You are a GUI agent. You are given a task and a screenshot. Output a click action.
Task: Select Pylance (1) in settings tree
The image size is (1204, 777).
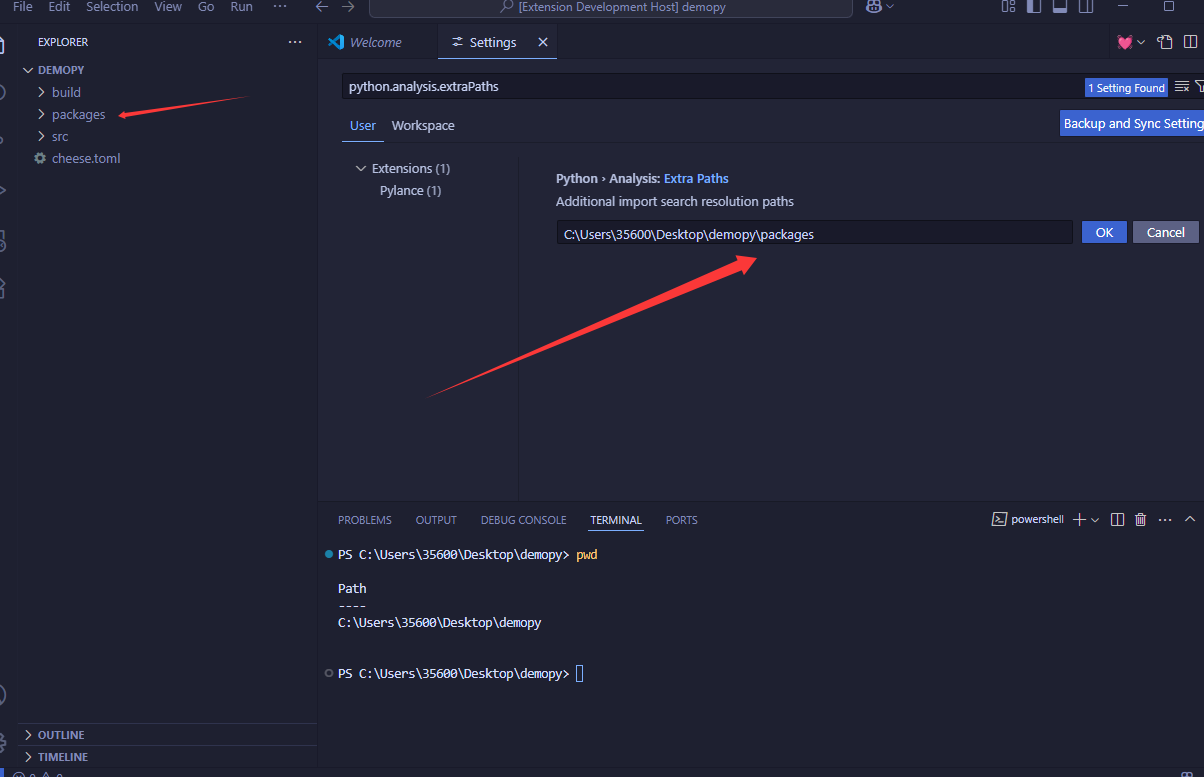(410, 190)
